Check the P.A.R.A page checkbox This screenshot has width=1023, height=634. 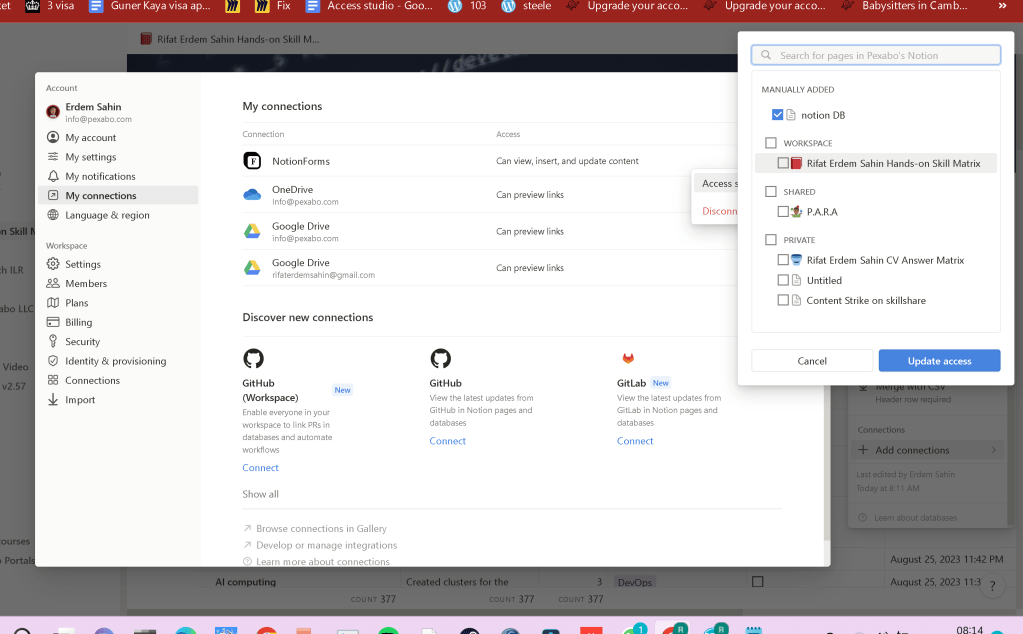pyautogui.click(x=783, y=211)
